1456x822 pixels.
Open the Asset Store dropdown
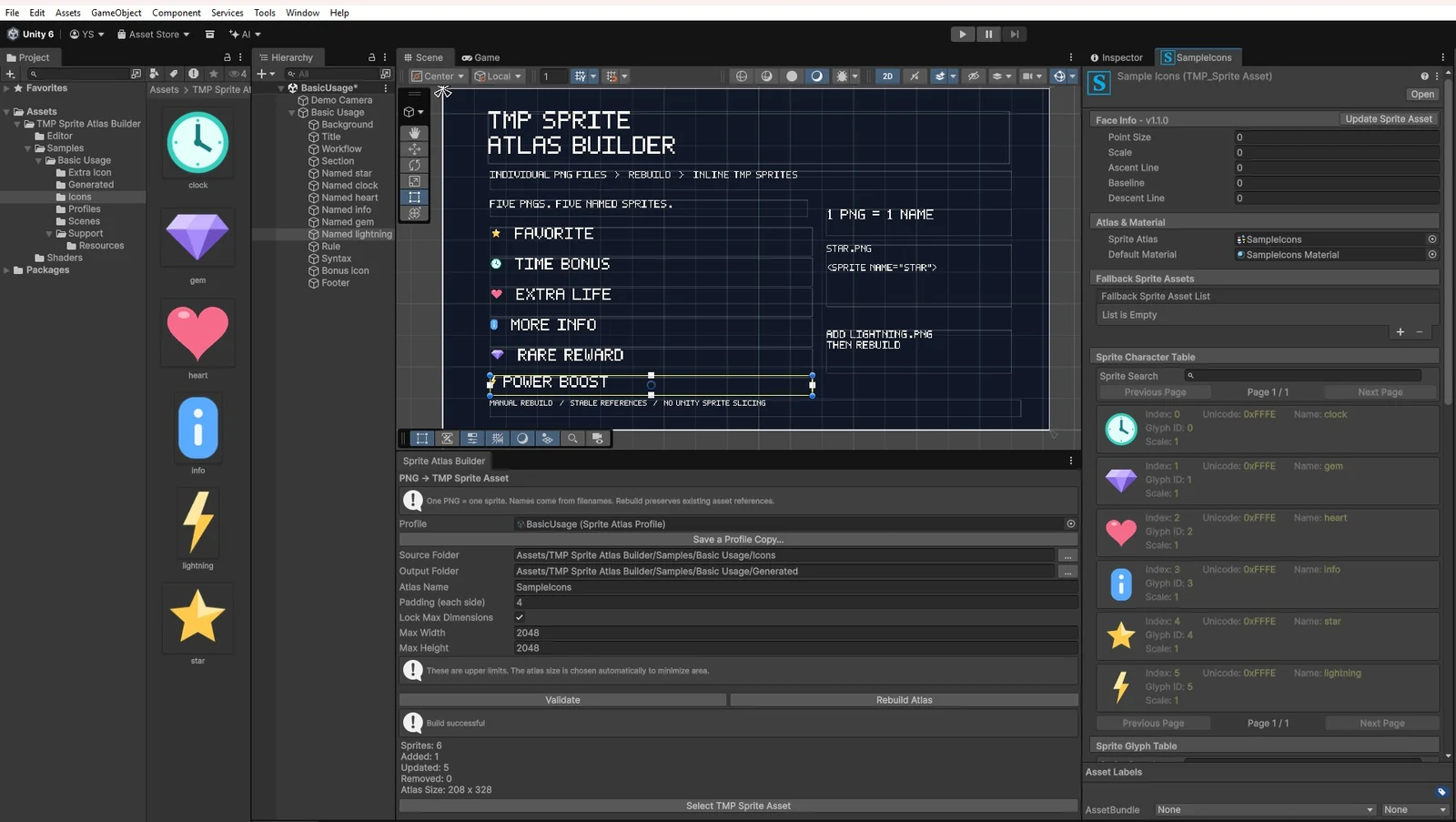click(154, 35)
